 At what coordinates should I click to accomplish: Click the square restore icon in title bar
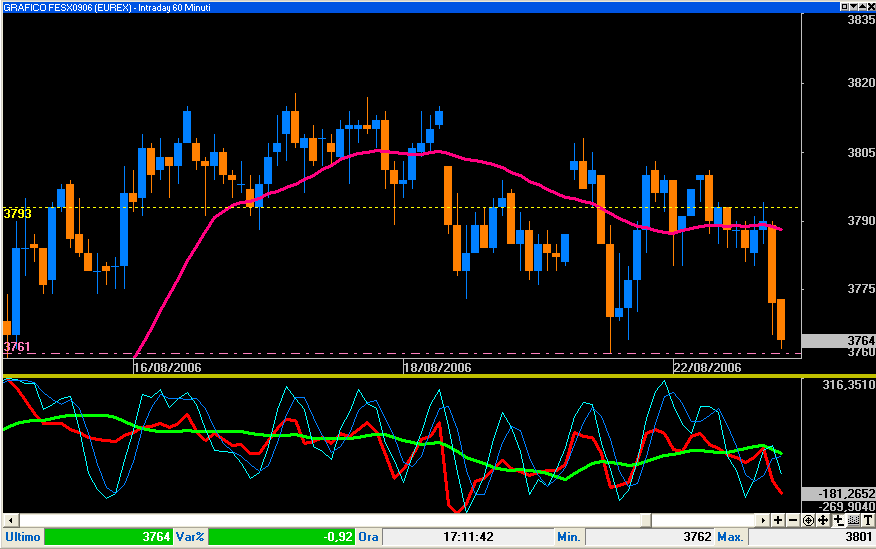coord(845,7)
